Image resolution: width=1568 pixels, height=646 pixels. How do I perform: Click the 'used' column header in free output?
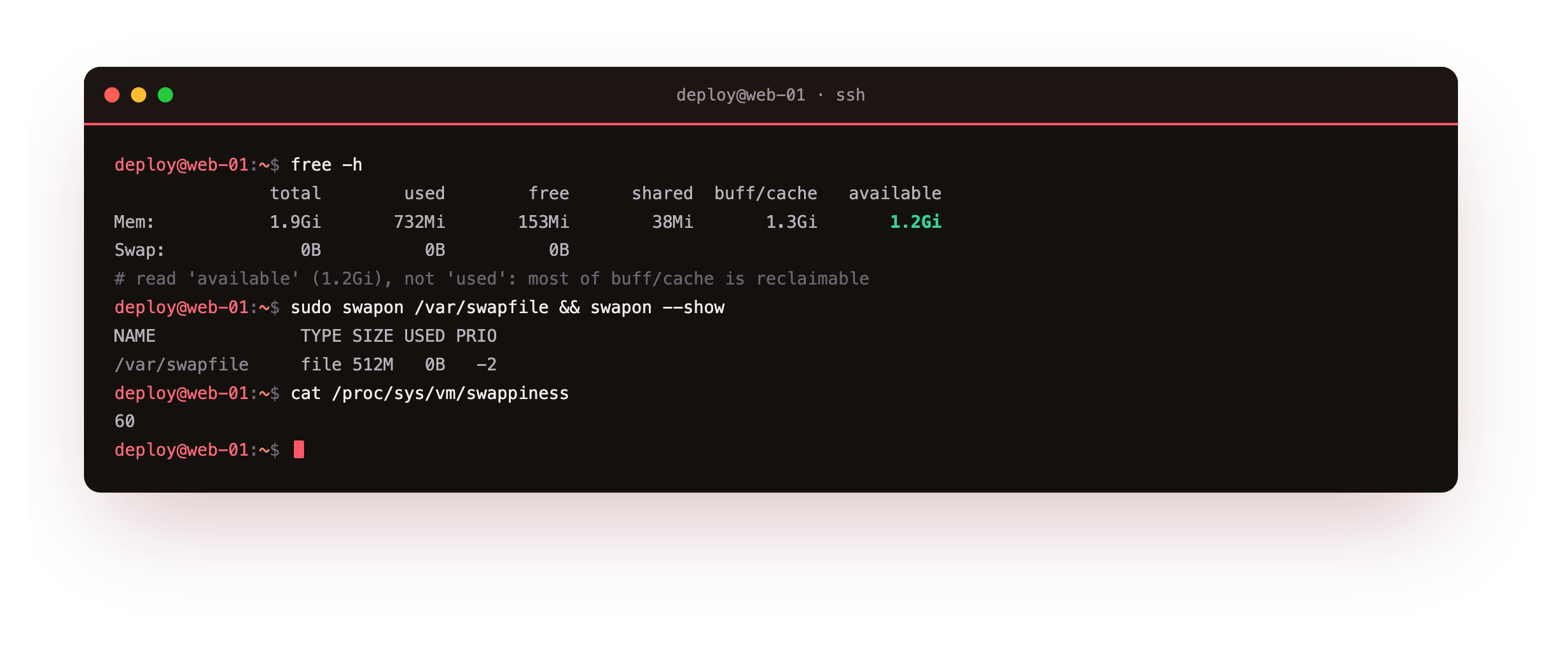click(424, 193)
